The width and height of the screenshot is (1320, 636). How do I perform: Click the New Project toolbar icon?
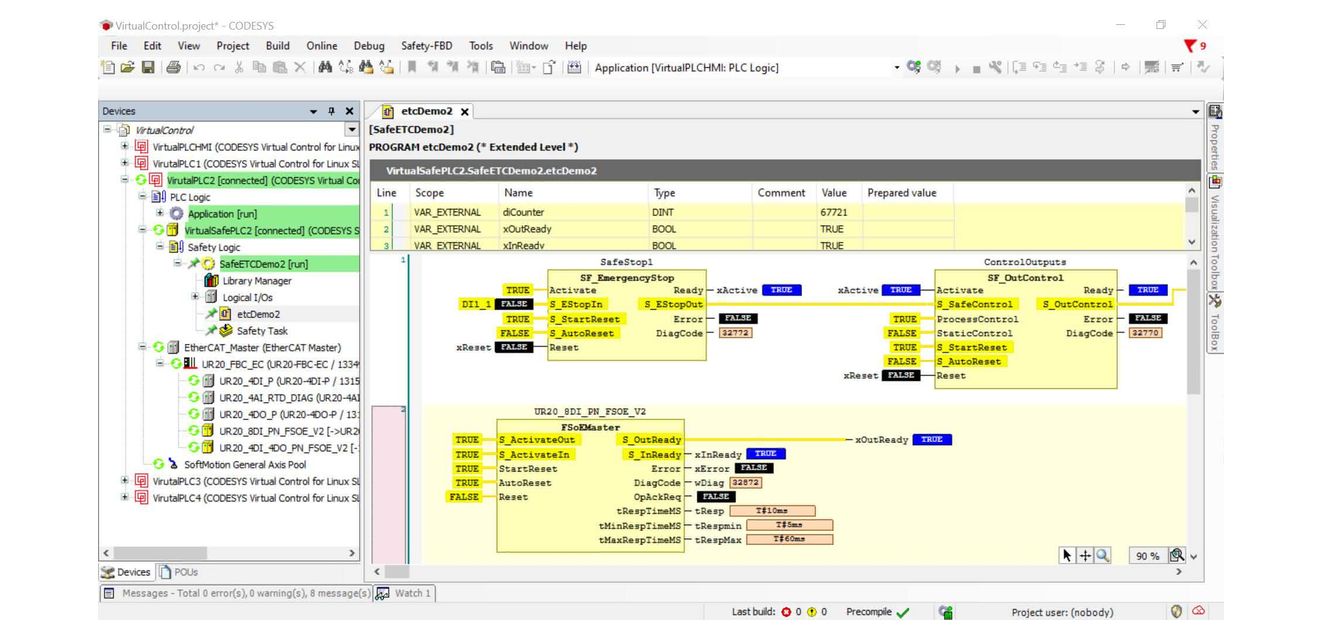[108, 68]
